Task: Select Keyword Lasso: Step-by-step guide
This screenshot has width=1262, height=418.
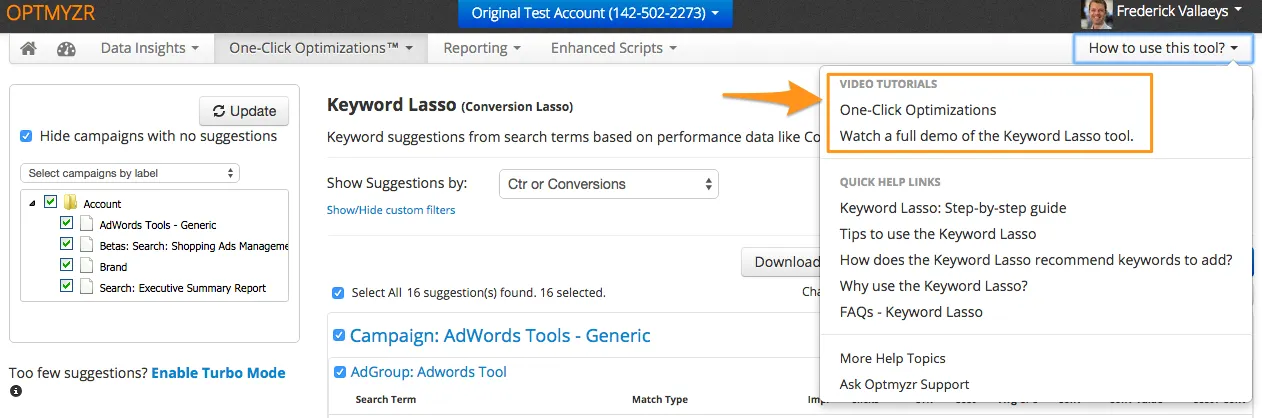Action: tap(952, 208)
